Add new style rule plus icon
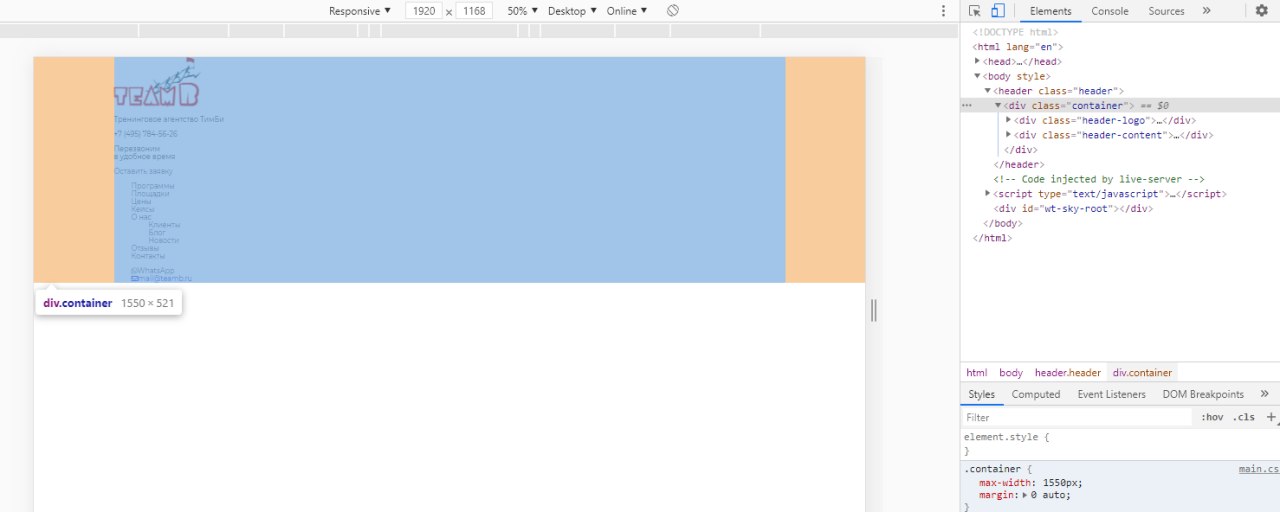The image size is (1280, 512). [x=1271, y=417]
